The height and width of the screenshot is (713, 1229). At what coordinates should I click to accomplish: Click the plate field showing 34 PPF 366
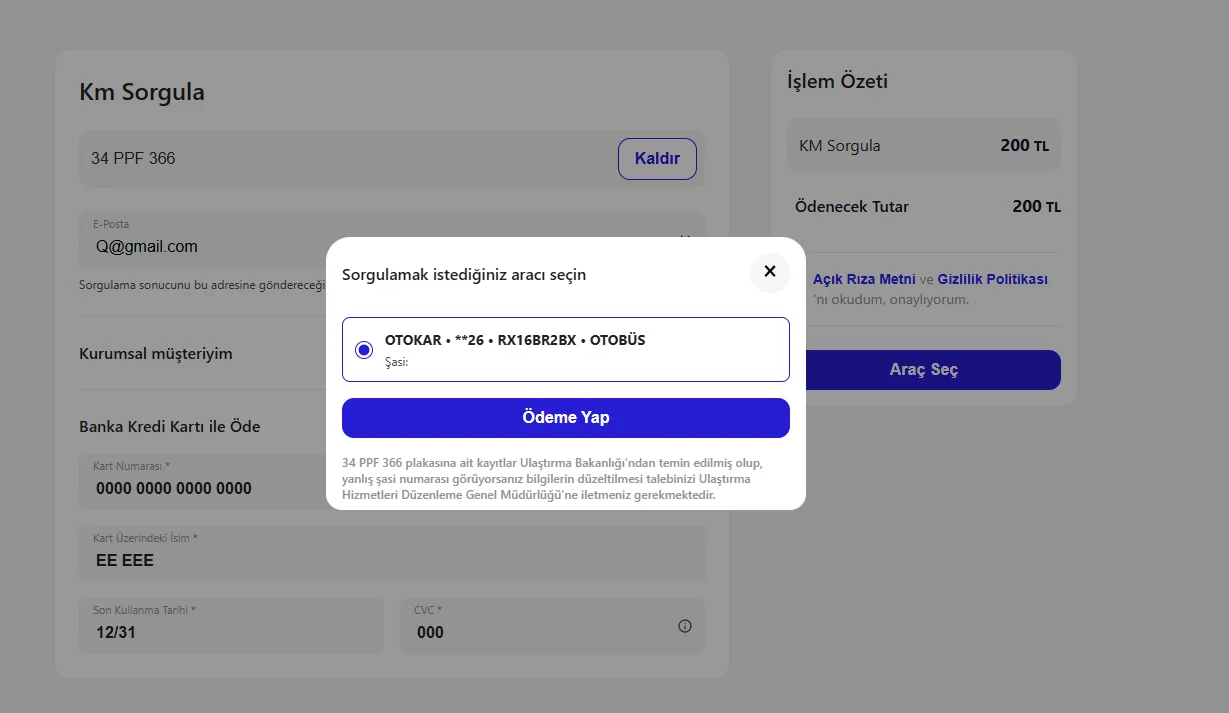pyautogui.click(x=340, y=159)
